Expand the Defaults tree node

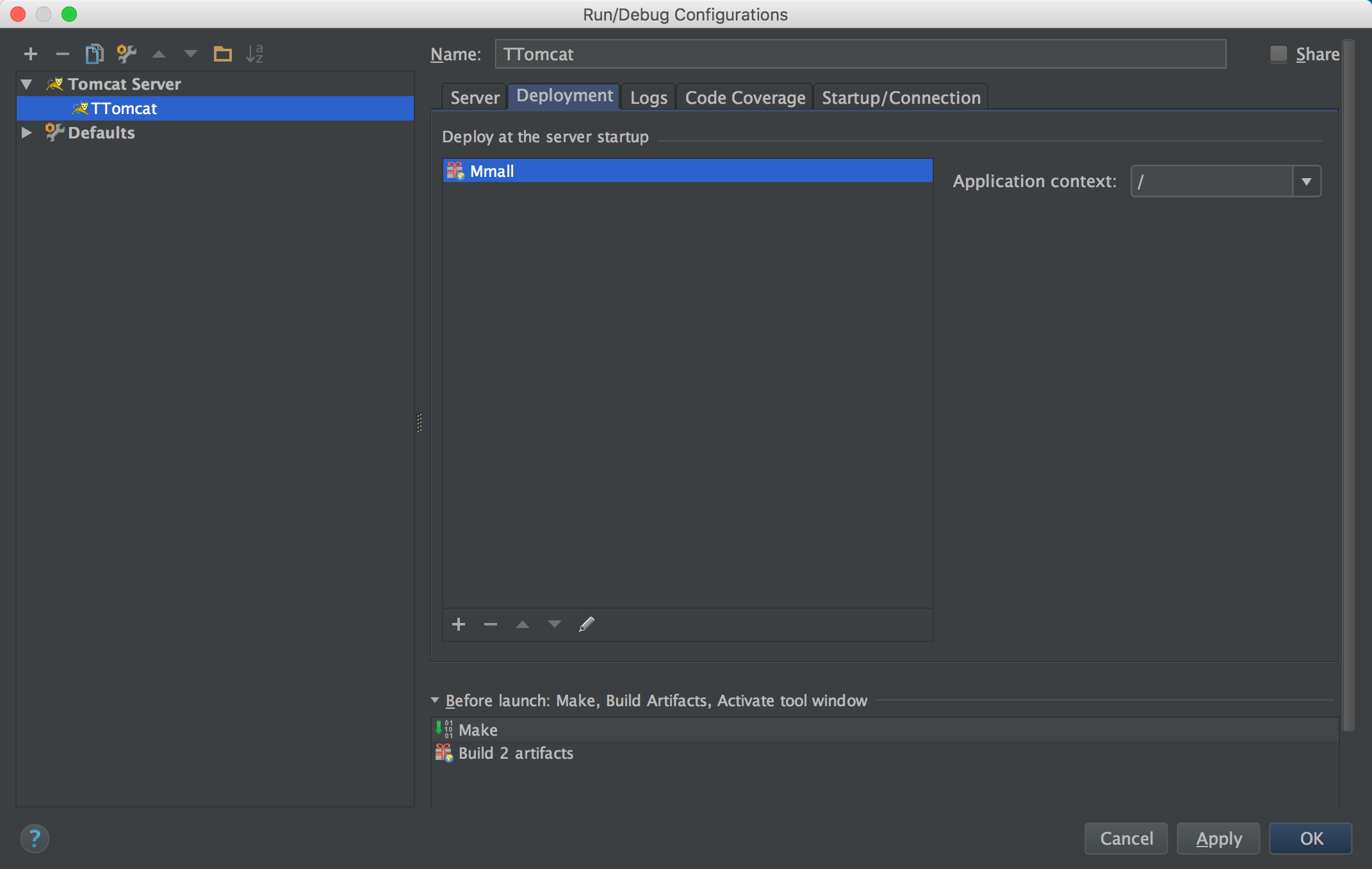(27, 133)
